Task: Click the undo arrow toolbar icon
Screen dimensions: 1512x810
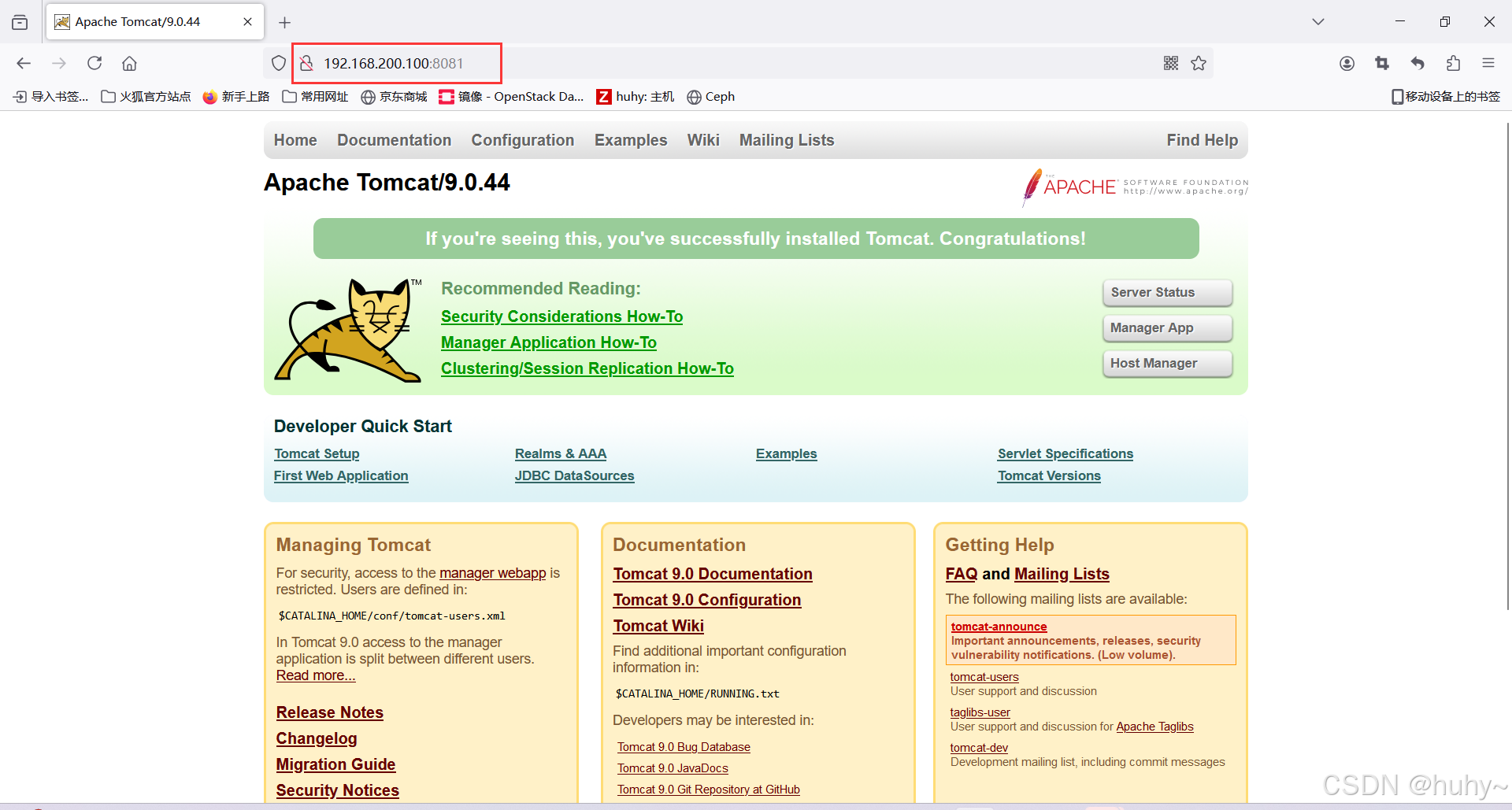Action: [1417, 63]
